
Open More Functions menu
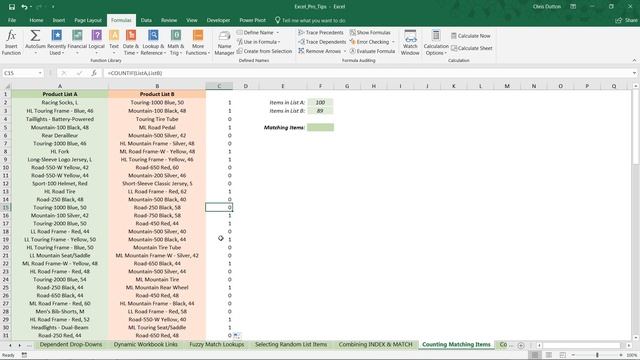coord(198,42)
